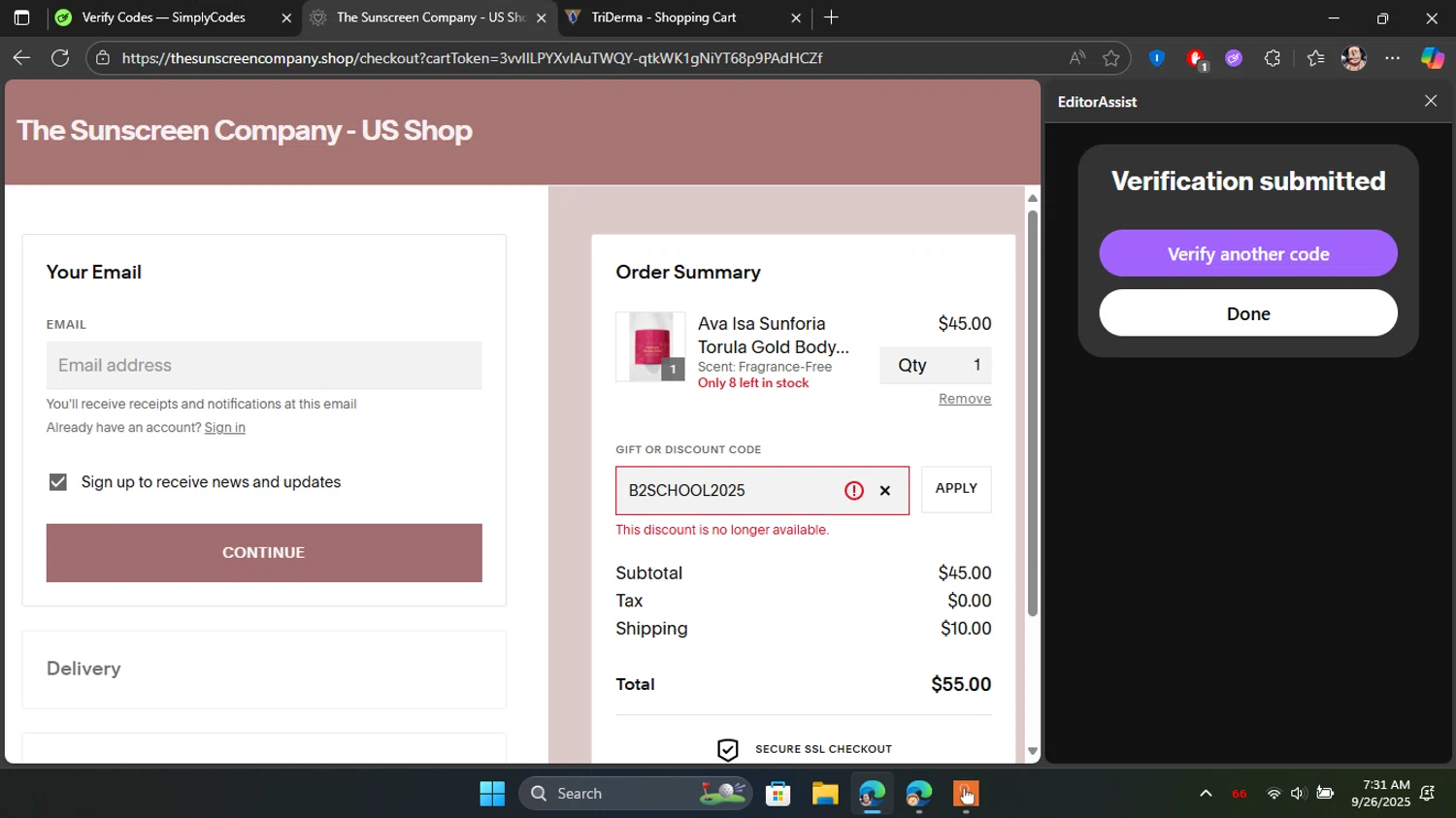This screenshot has height=818, width=1456.
Task: Open The Sunscreen Company - US Shop header link
Action: (245, 130)
